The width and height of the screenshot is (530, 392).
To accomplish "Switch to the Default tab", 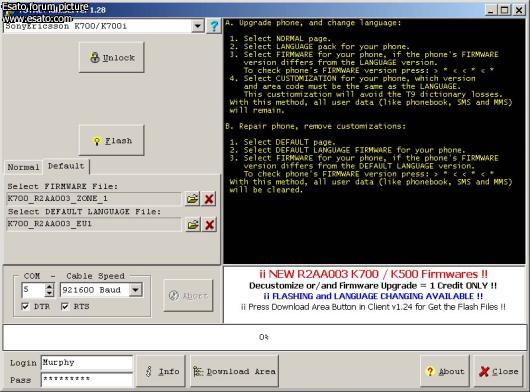I will tap(66, 166).
